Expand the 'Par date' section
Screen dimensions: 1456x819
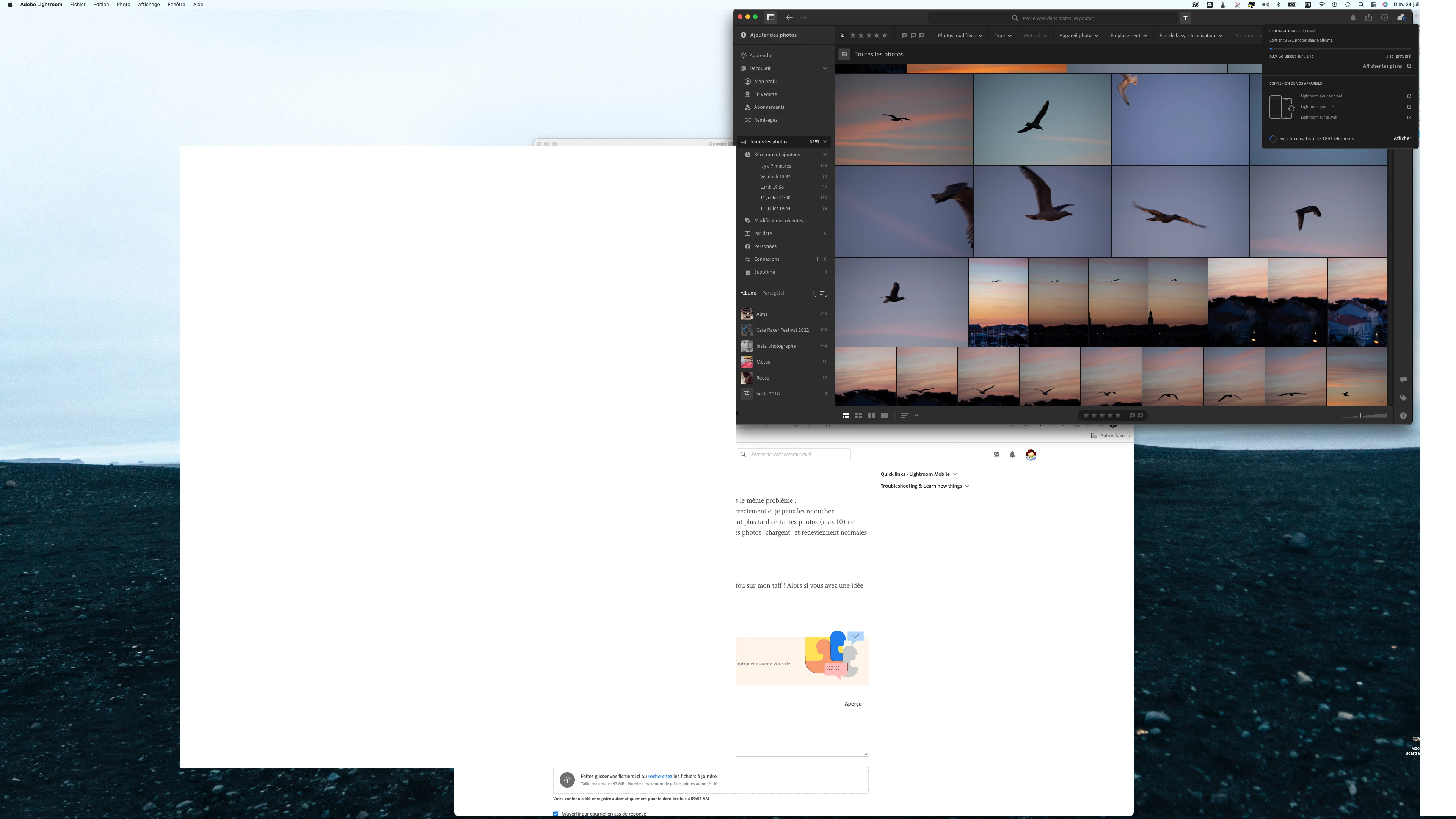[x=825, y=234]
